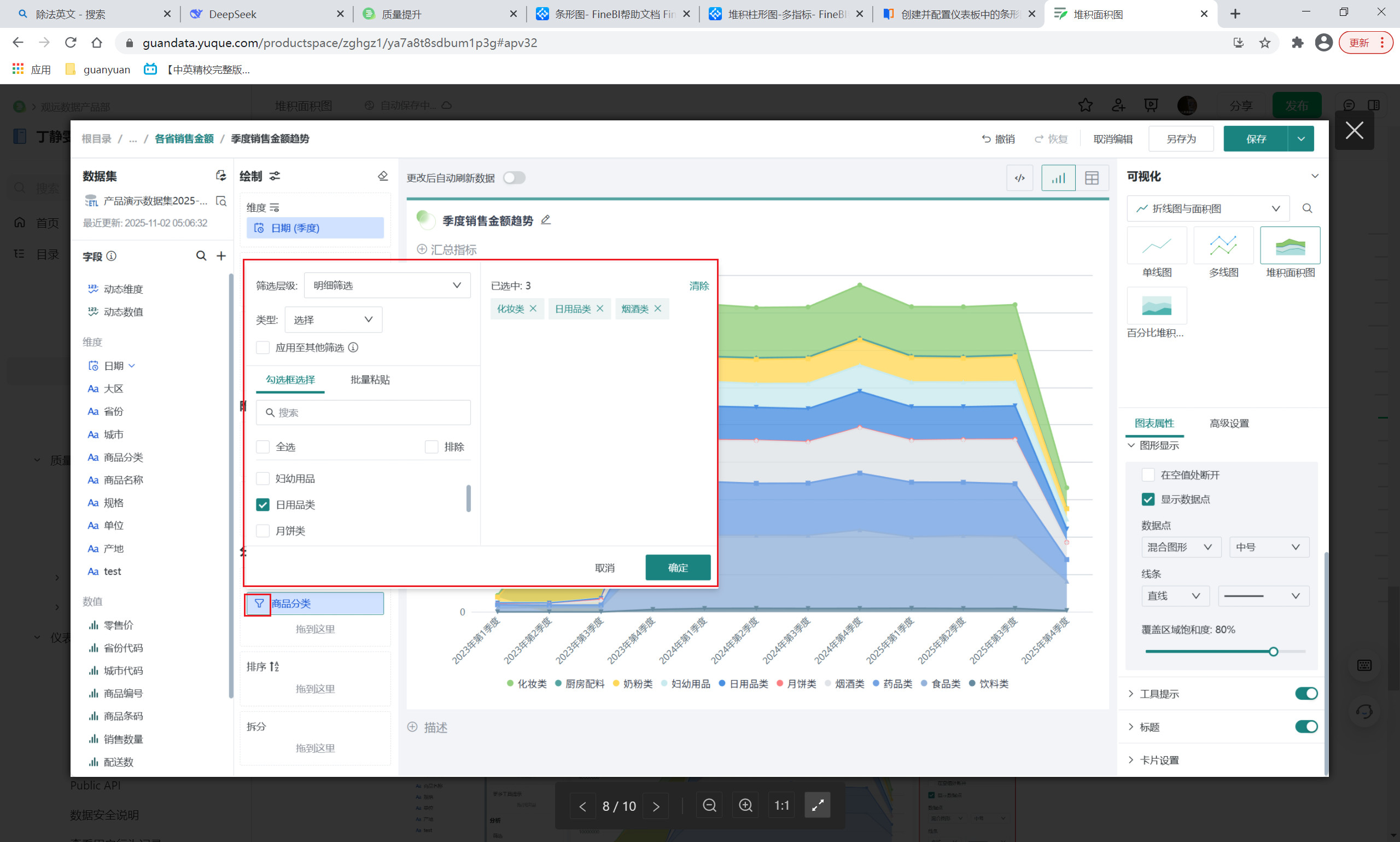Click the 覆盖区域饱和度 slider handle
The image size is (1400, 842).
coord(1273,652)
